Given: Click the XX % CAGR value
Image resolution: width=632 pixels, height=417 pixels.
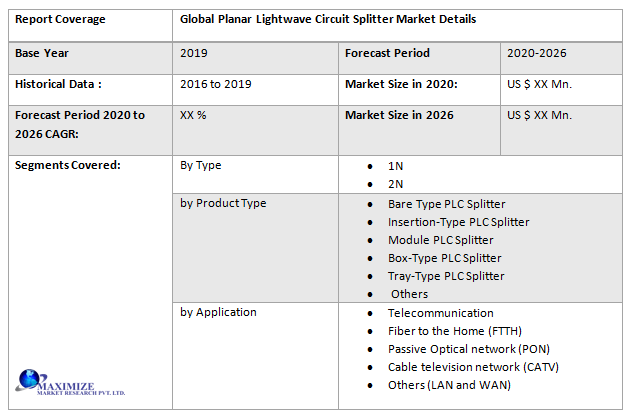Looking at the screenshot, I should 193,115.
